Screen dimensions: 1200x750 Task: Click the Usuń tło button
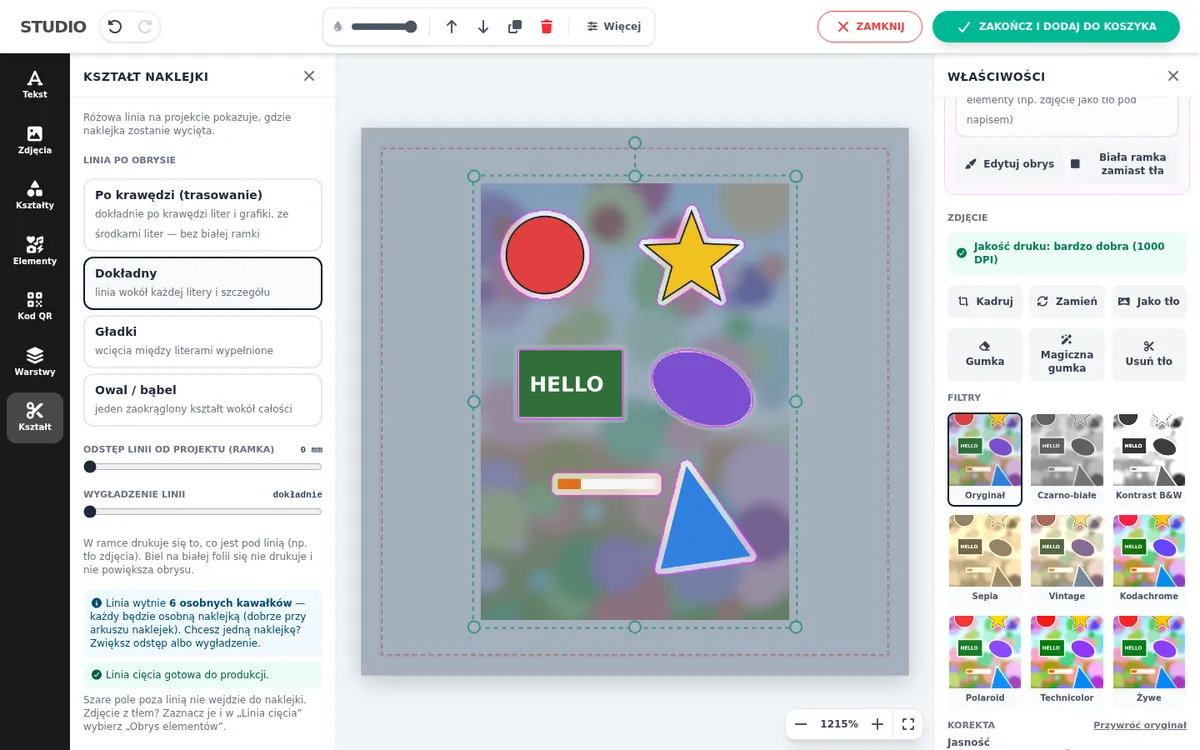tap(1149, 354)
